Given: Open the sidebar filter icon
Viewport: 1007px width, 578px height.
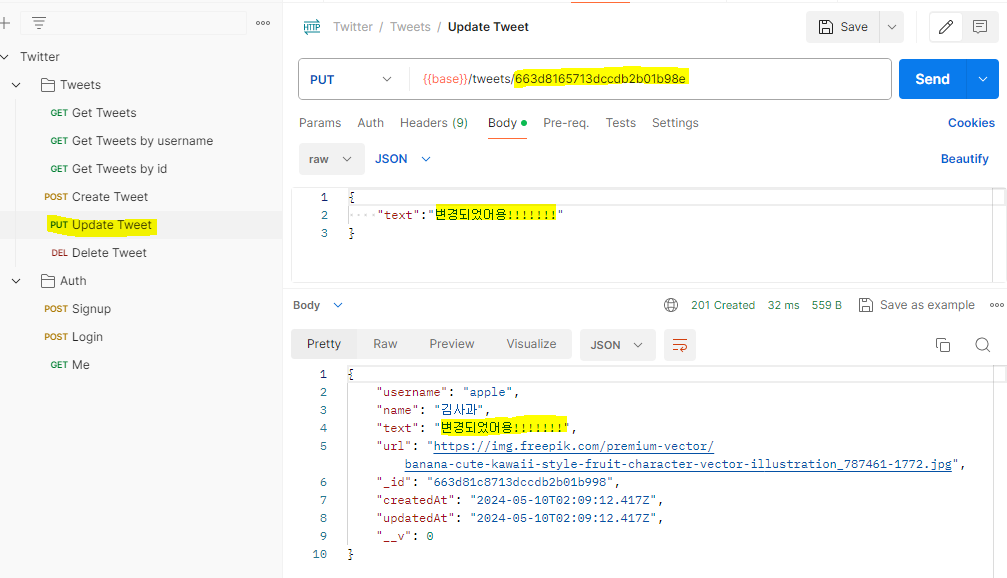Looking at the screenshot, I should [39, 23].
